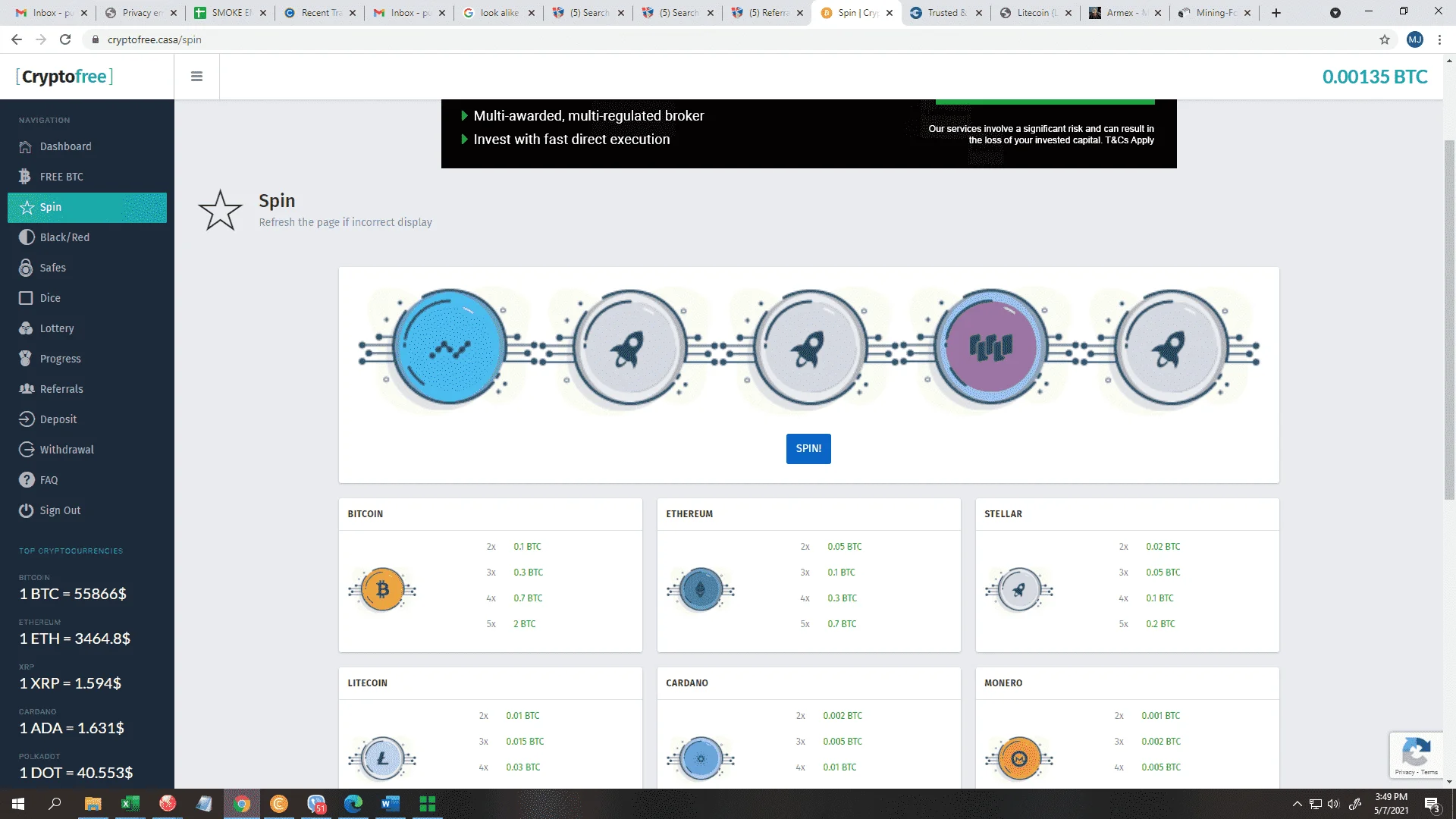Screen dimensions: 1456x819
Task: Click the page vertical scrollbar
Action: click(1449, 318)
